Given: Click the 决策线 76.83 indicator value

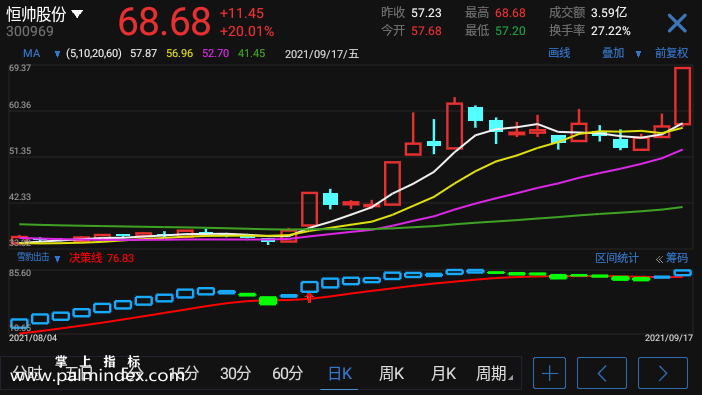Looking at the screenshot, I should [x=102, y=258].
